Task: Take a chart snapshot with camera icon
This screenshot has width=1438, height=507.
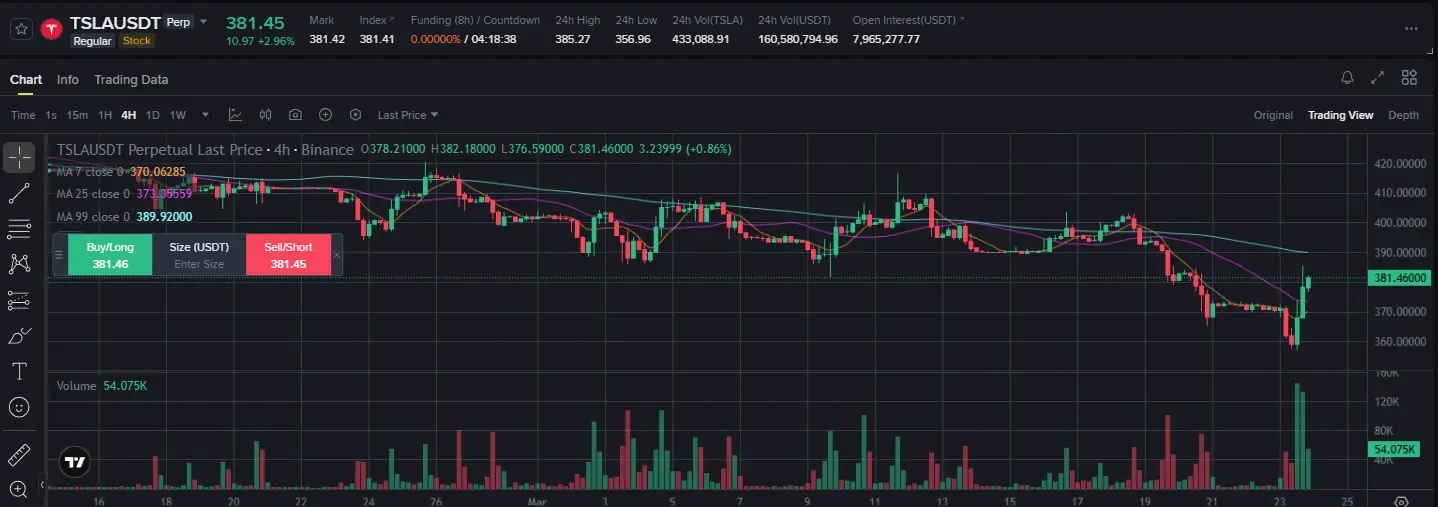Action: tap(295, 115)
